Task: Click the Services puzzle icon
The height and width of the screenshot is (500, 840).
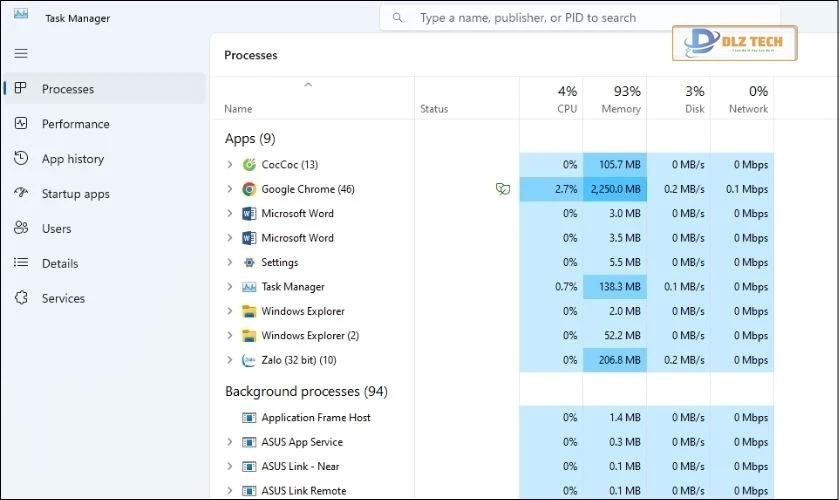Action: tap(21, 297)
